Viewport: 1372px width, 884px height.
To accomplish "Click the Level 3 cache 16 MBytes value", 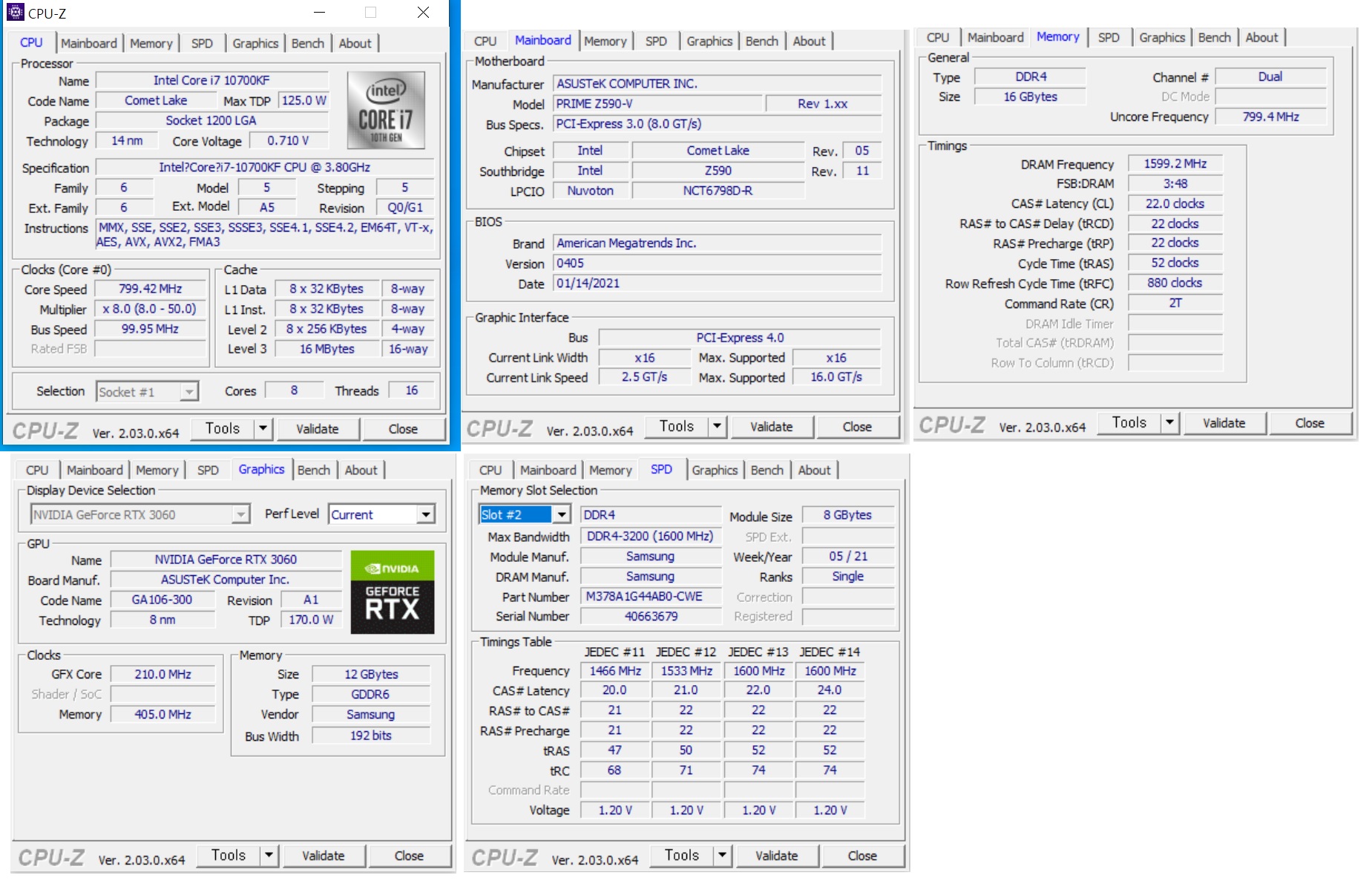I will point(326,349).
